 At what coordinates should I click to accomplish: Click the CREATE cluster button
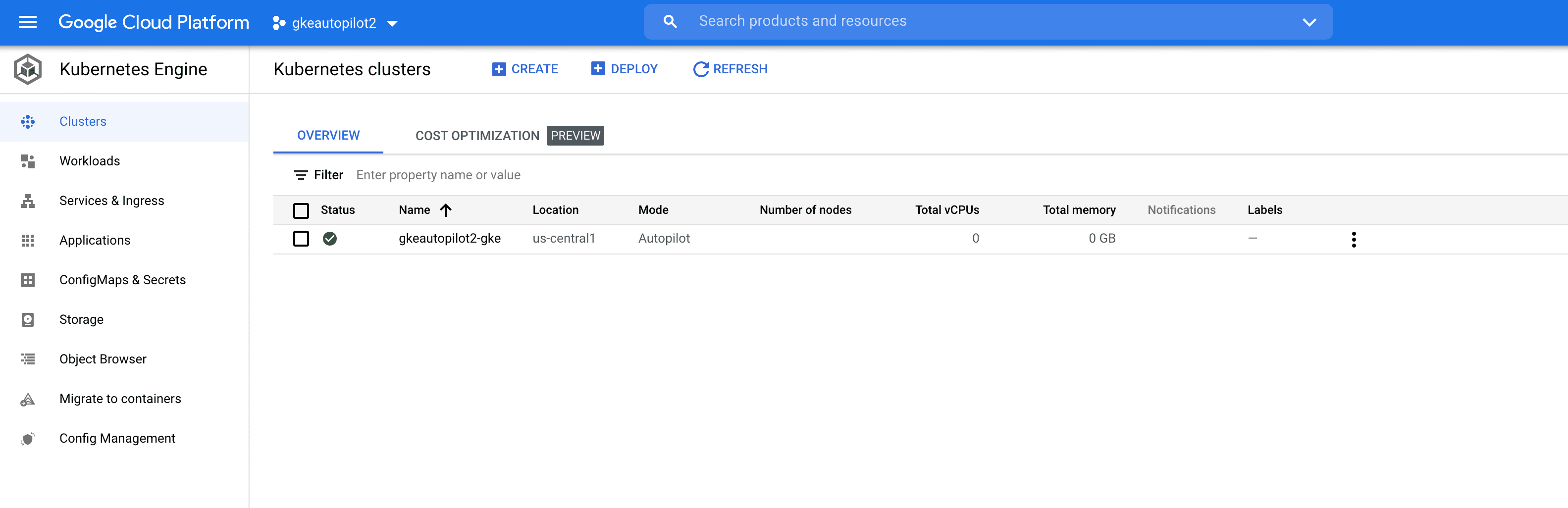pos(524,69)
